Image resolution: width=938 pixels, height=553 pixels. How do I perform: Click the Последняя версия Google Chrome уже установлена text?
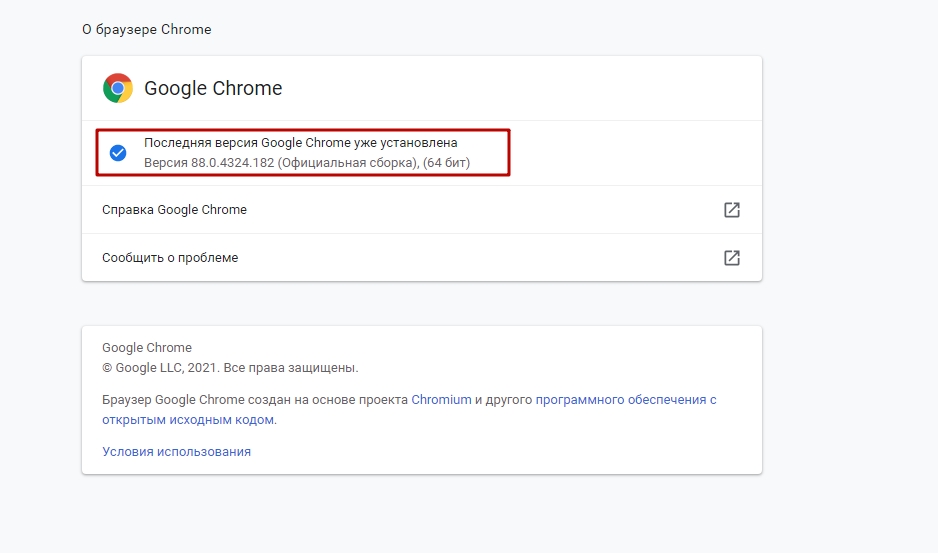pyautogui.click(x=300, y=143)
